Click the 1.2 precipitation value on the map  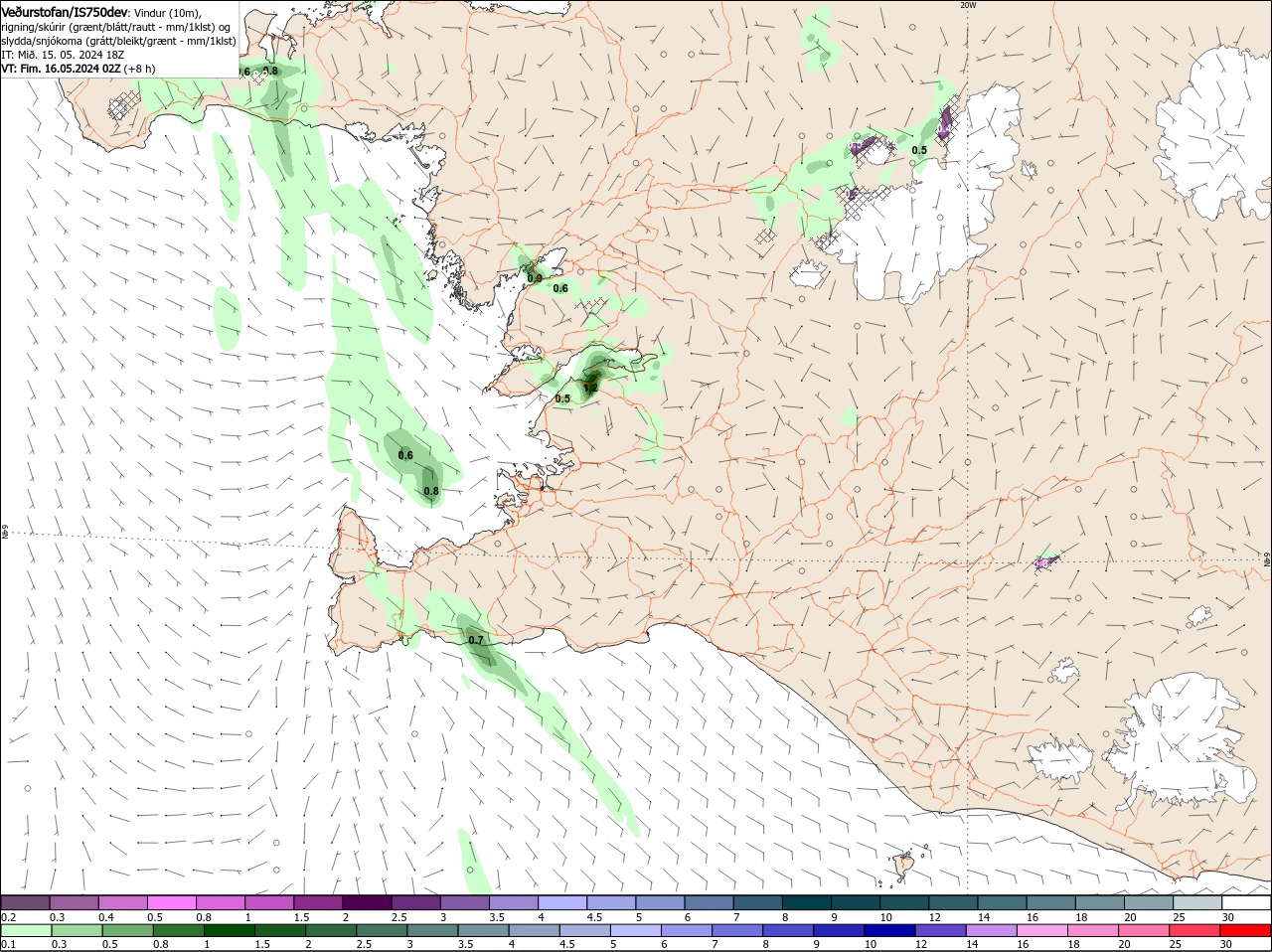[x=590, y=389]
